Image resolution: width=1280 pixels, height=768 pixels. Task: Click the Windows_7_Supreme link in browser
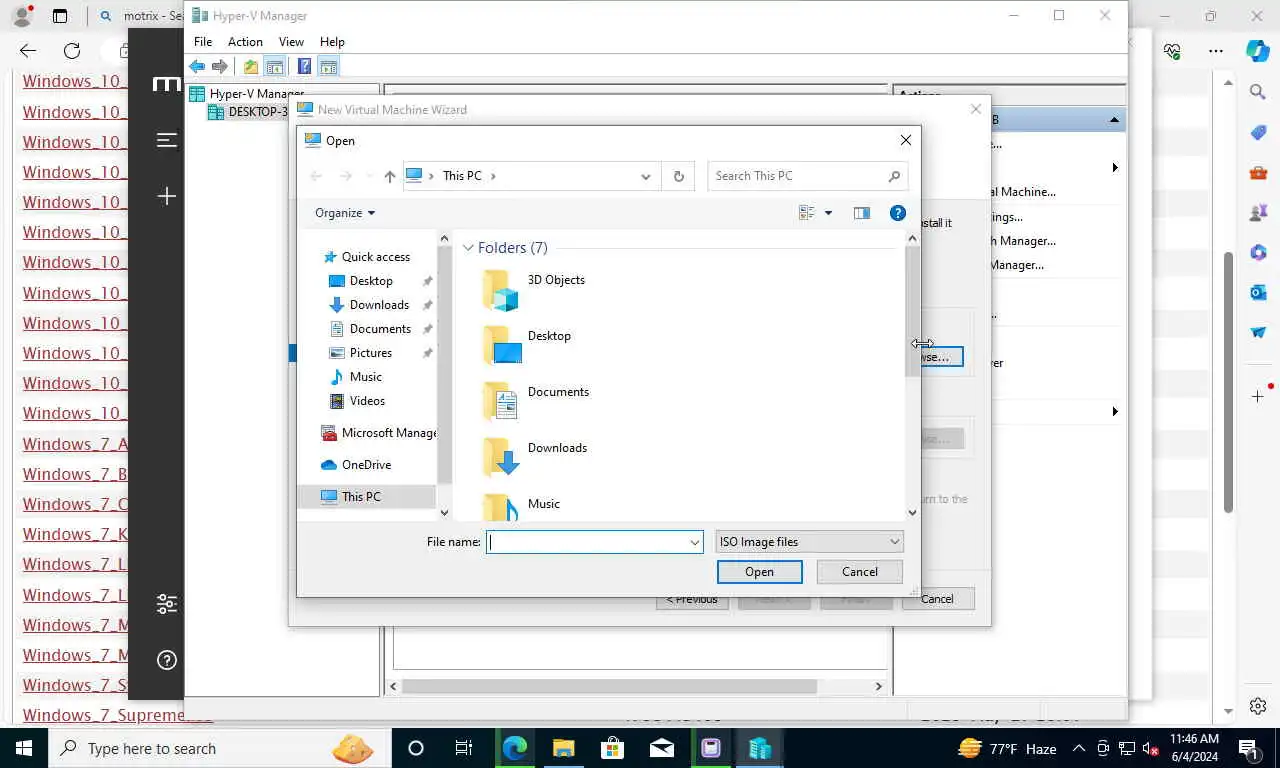pos(118,715)
